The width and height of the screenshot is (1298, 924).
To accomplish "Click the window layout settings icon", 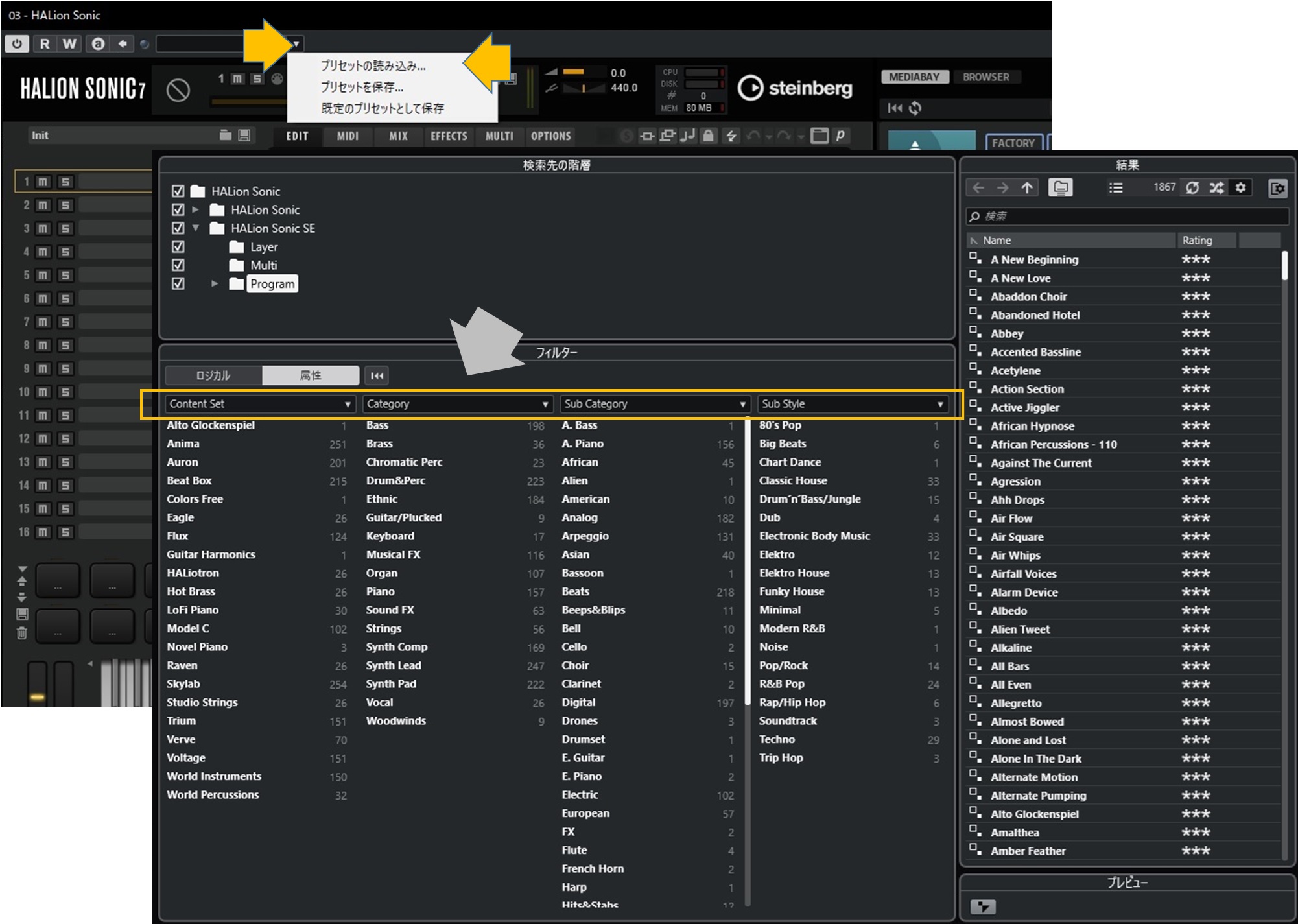I will [1278, 189].
